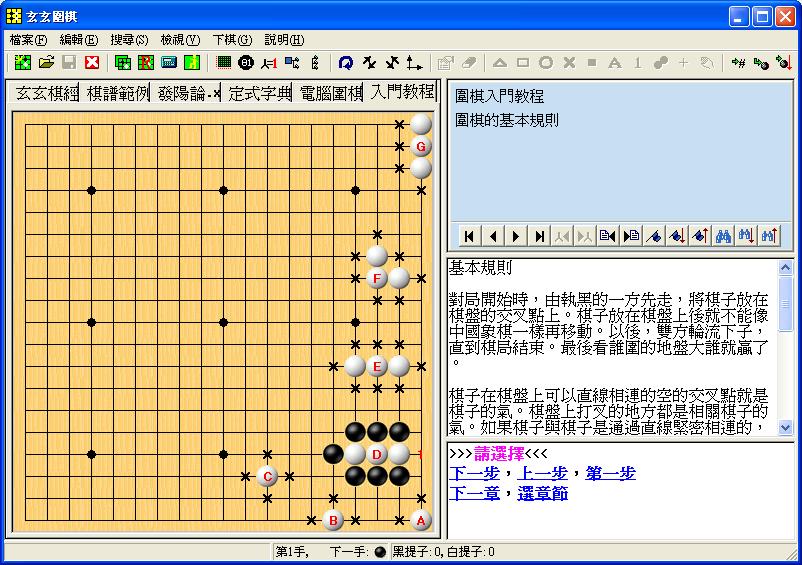Click the 第一步 link
The image size is (802, 565).
611,473
